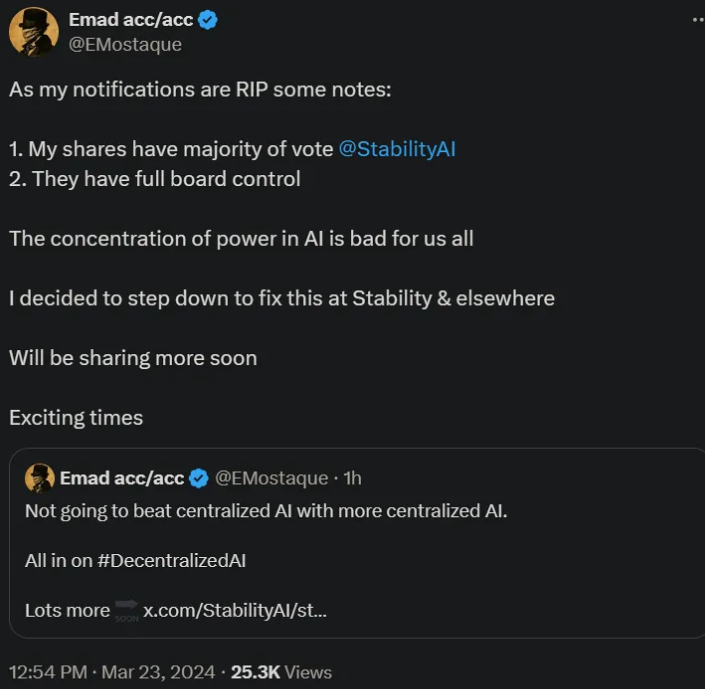Viewport: 705px width, 689px height.
Task: Open the x.com/StabilityAI/st... link
Action: 235,610
